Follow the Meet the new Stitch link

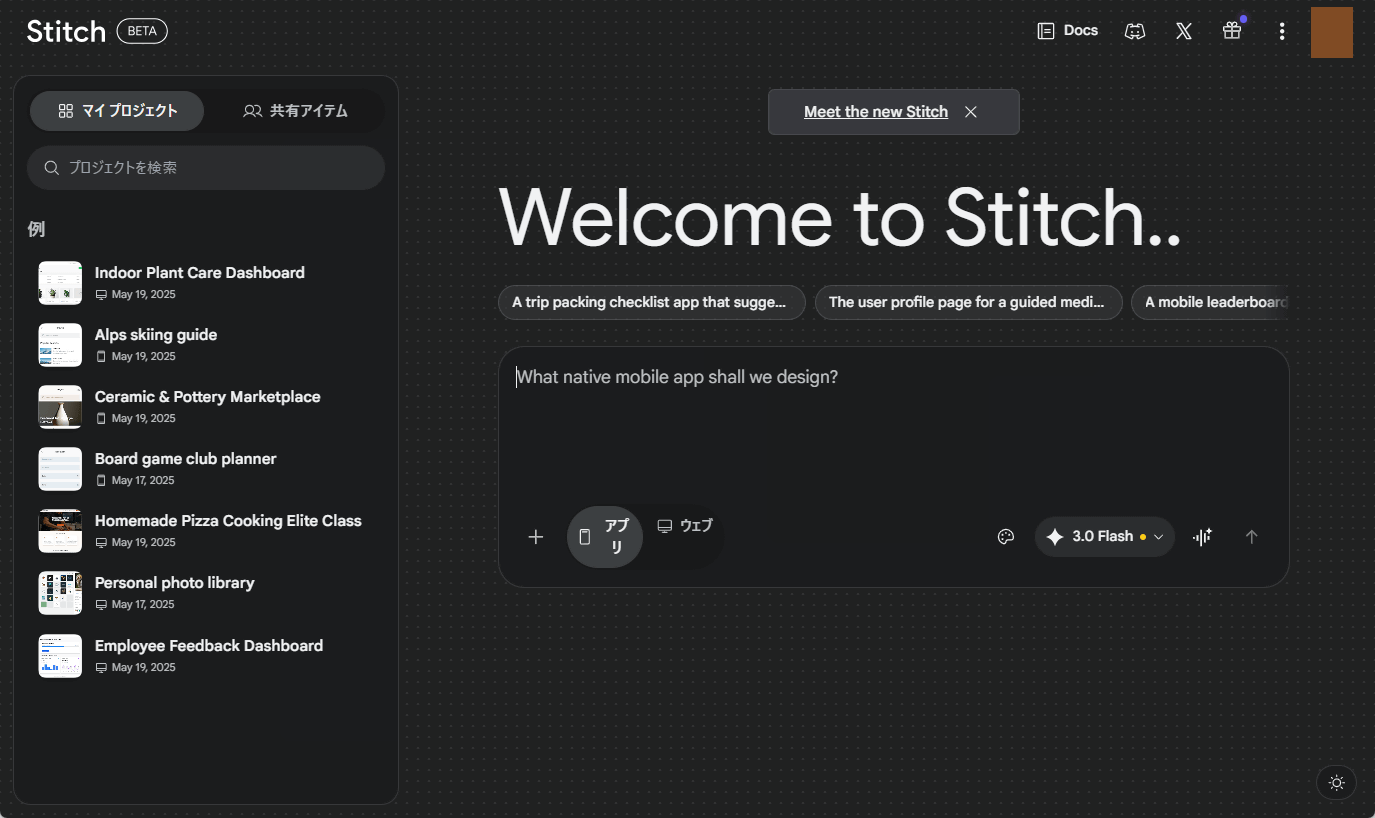(x=876, y=112)
